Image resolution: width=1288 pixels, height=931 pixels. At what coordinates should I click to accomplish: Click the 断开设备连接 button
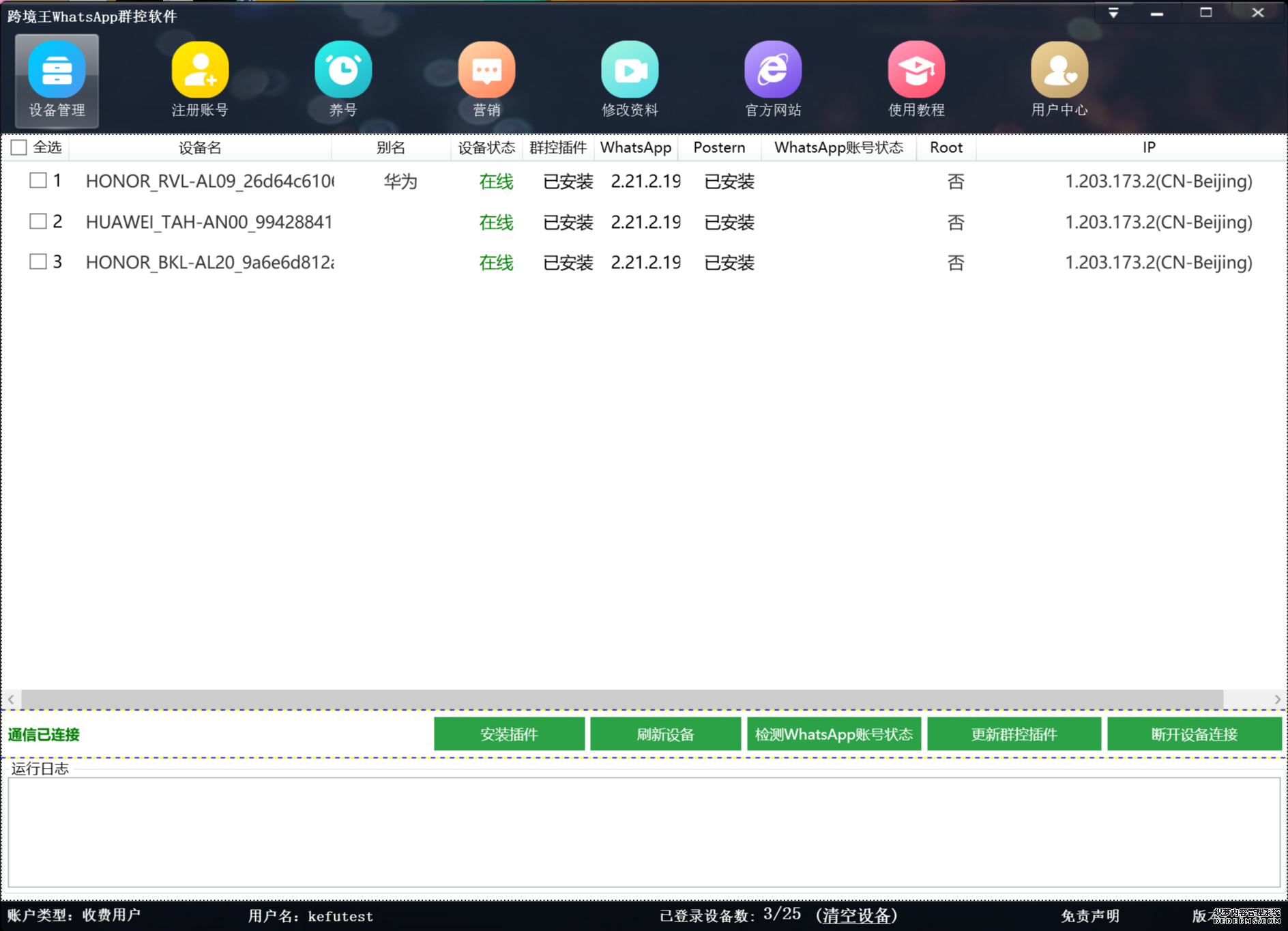point(1194,734)
